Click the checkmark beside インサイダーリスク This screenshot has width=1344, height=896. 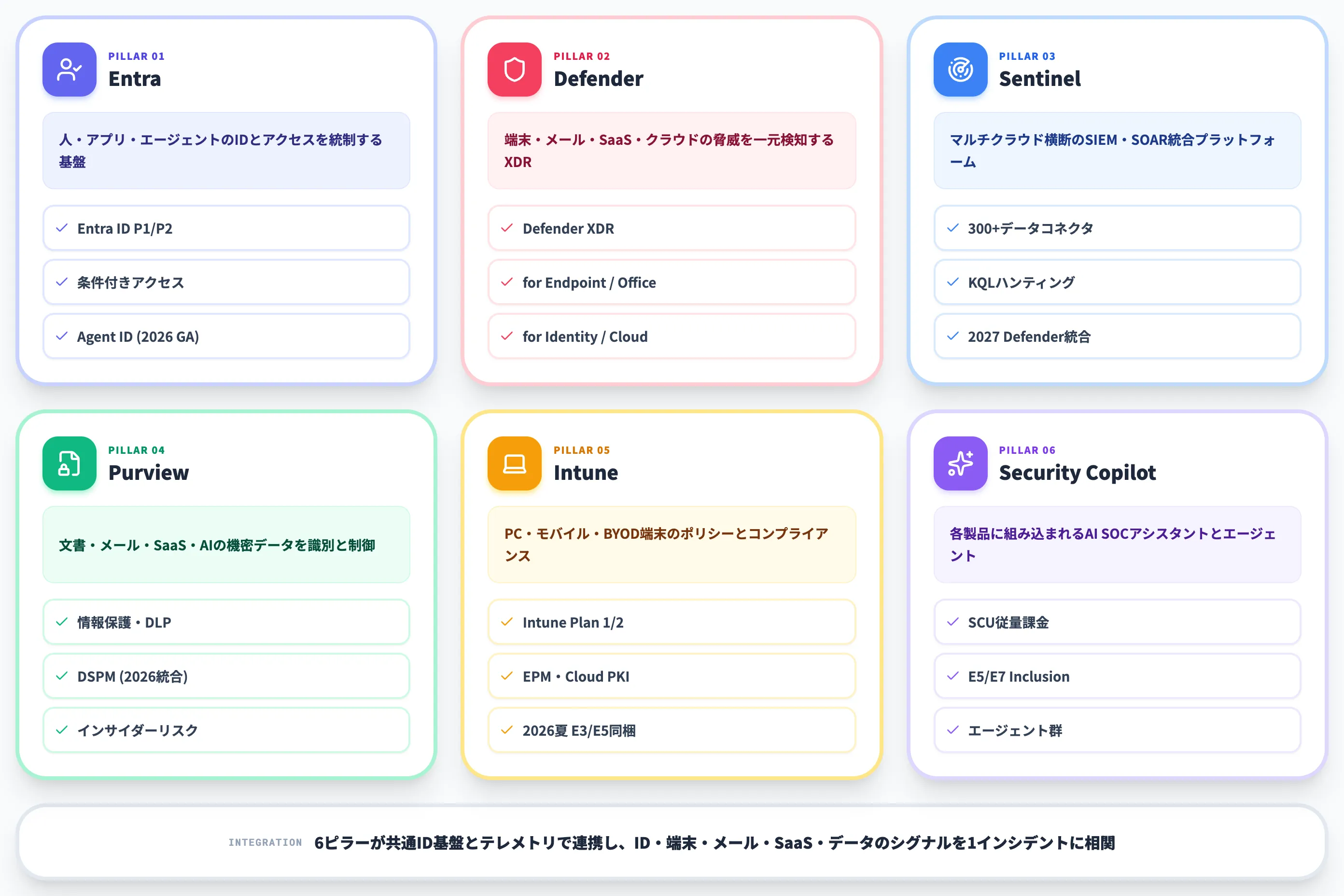tap(62, 730)
